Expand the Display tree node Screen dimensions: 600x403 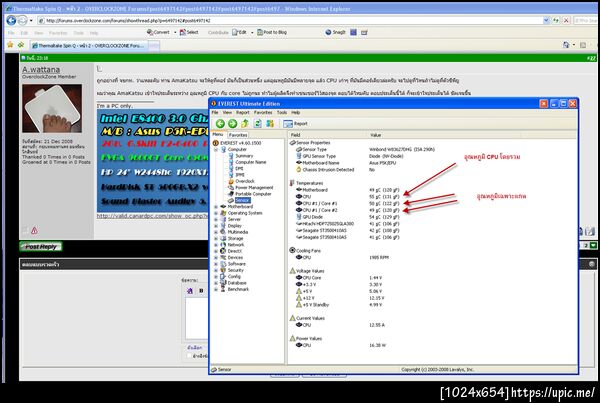216,226
